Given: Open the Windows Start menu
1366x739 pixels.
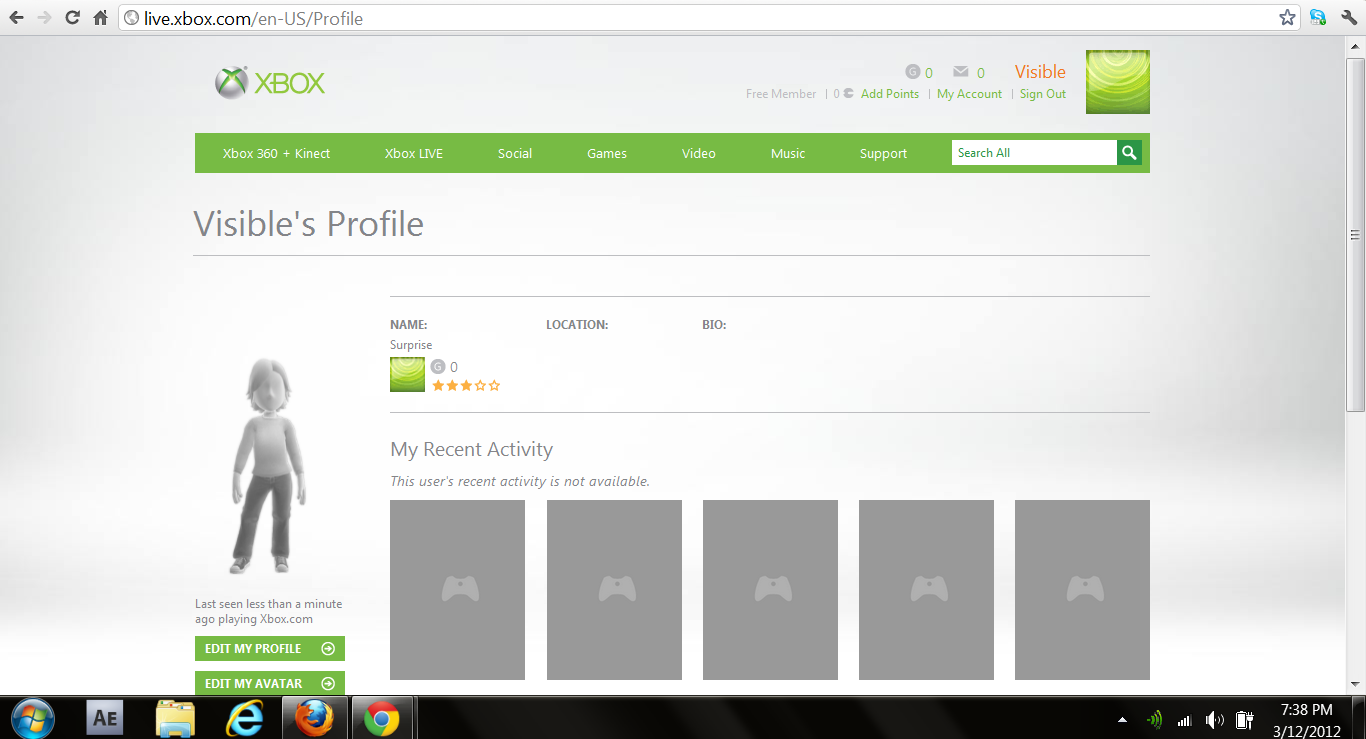Looking at the screenshot, I should [31, 718].
